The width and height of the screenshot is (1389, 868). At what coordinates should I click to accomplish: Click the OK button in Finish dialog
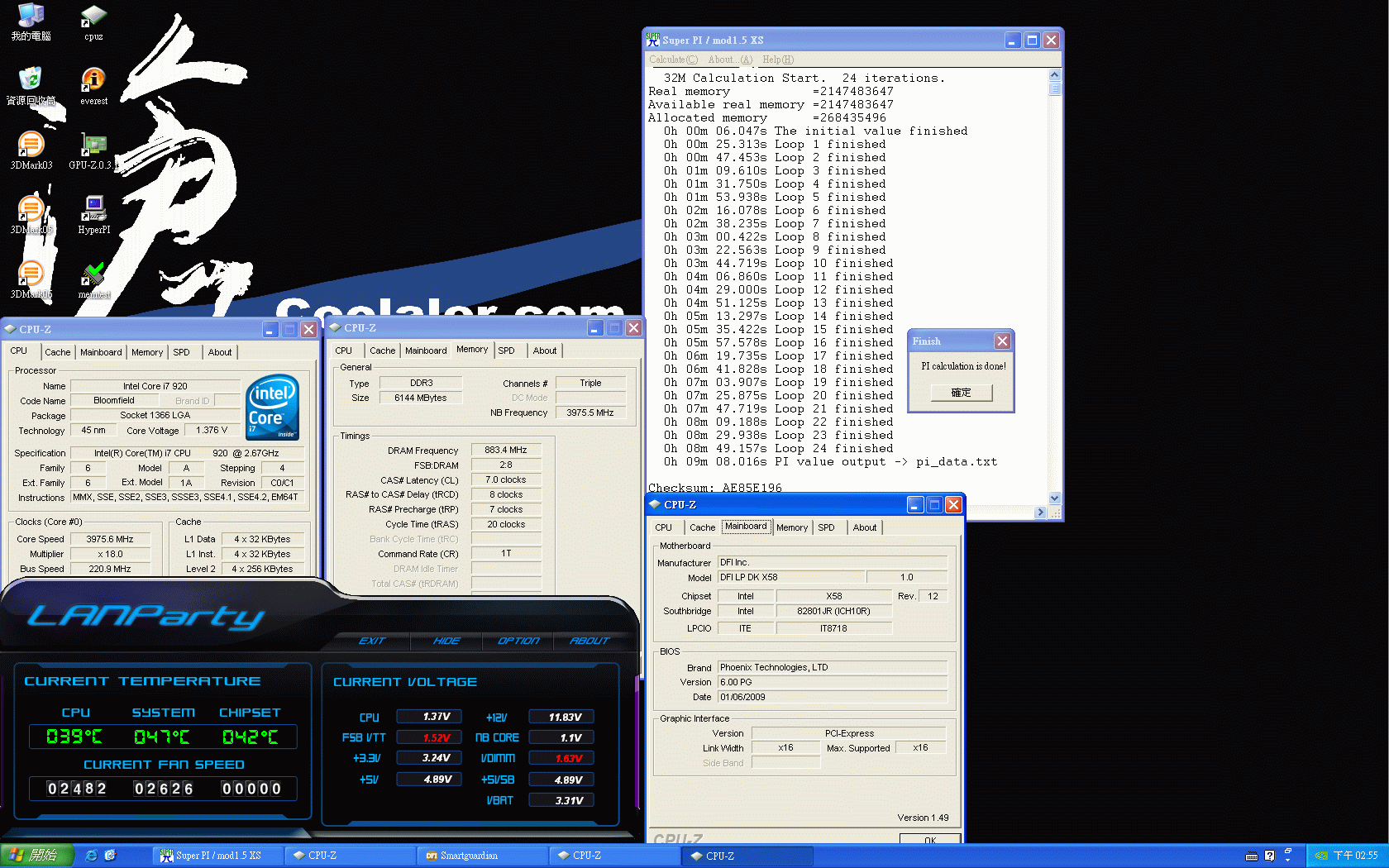961,393
